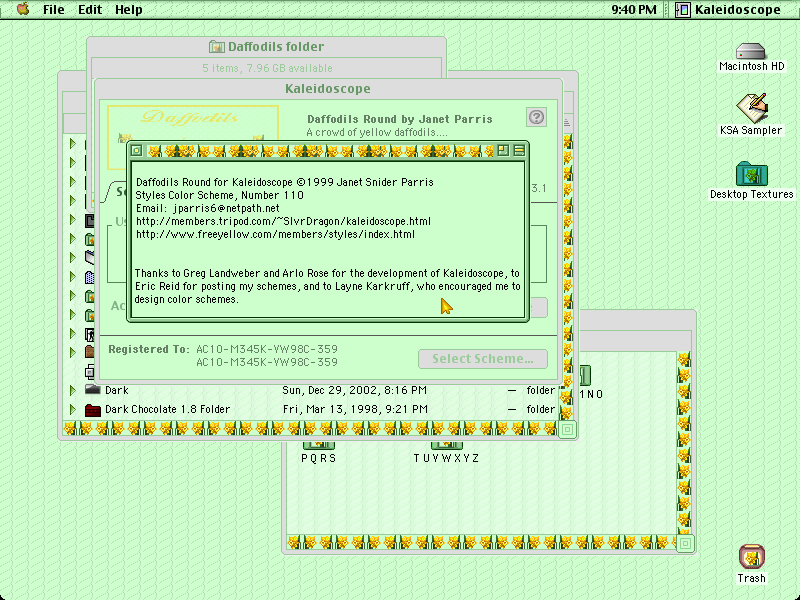
Task: Select the Dark folder name
Action: (x=117, y=390)
